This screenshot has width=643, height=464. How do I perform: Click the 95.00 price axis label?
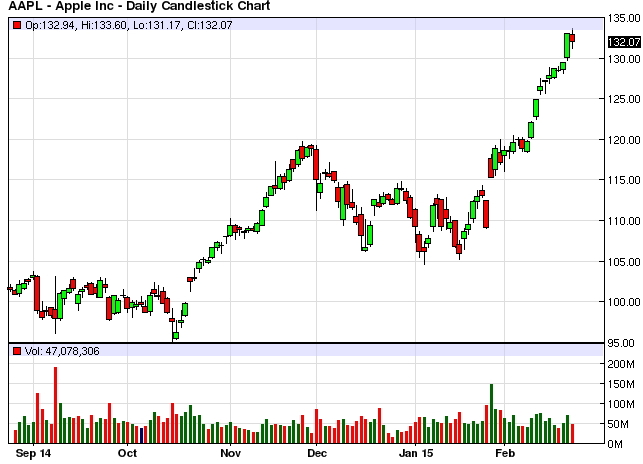[x=621, y=343]
